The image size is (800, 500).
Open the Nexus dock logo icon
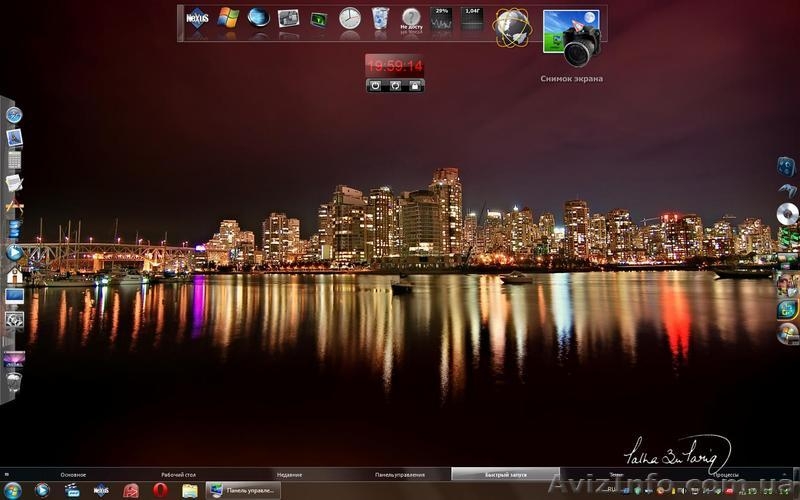coord(198,19)
